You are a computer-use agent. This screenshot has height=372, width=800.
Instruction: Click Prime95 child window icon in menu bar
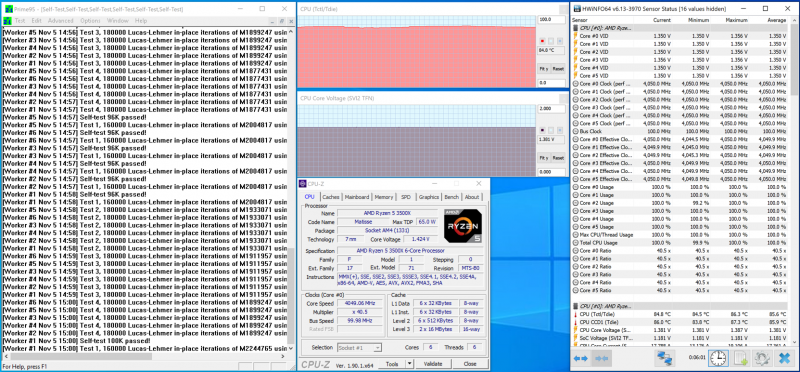(x=7, y=21)
